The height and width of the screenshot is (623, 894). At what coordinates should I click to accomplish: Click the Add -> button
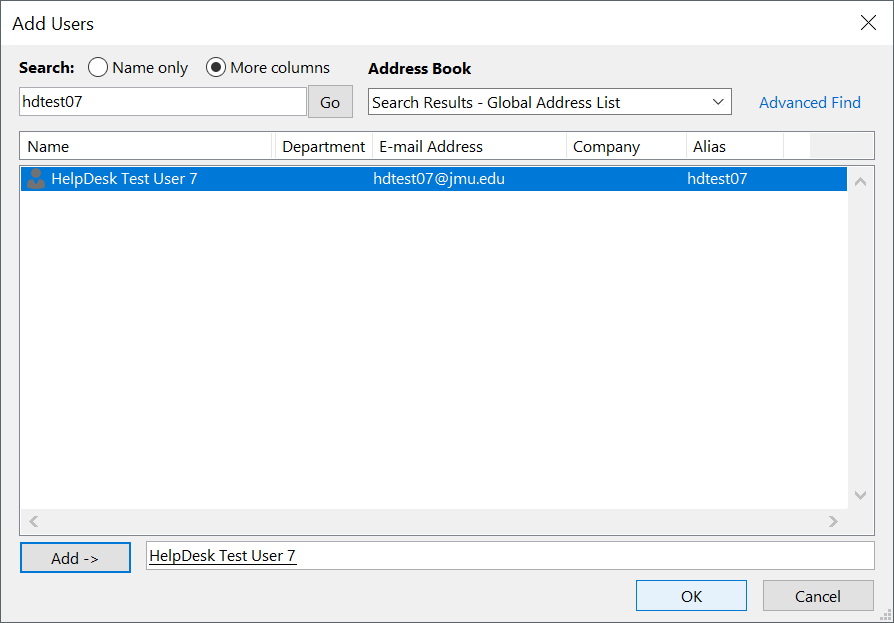75,557
